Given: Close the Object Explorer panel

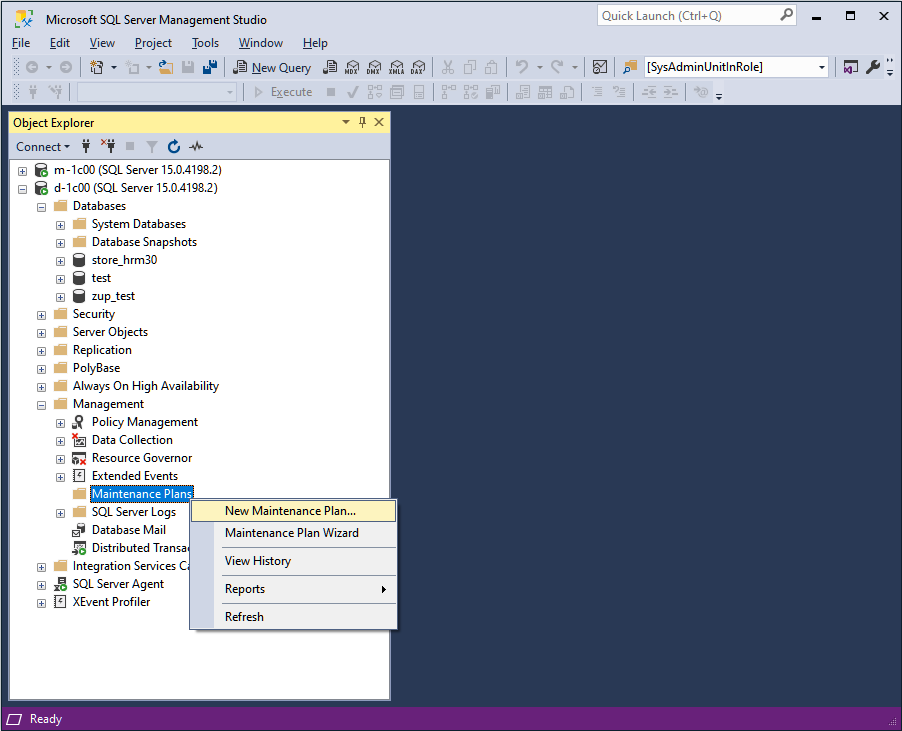Looking at the screenshot, I should tap(379, 122).
